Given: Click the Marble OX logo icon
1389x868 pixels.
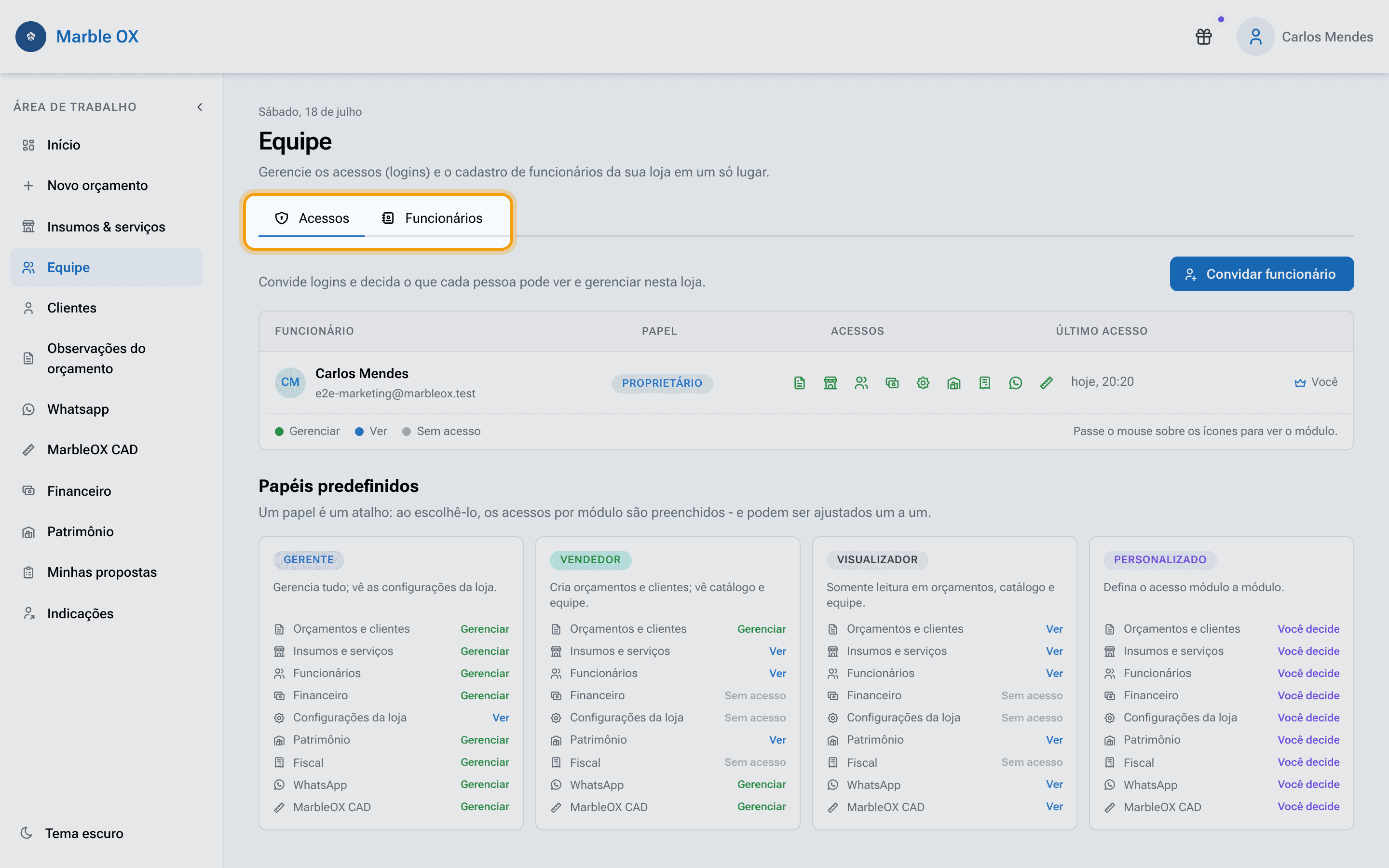Looking at the screenshot, I should point(30,36).
